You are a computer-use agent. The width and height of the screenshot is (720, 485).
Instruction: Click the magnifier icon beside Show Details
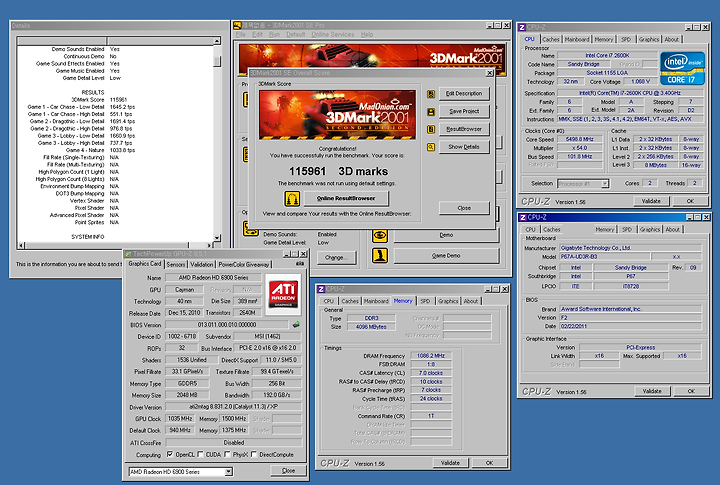pyautogui.click(x=431, y=147)
